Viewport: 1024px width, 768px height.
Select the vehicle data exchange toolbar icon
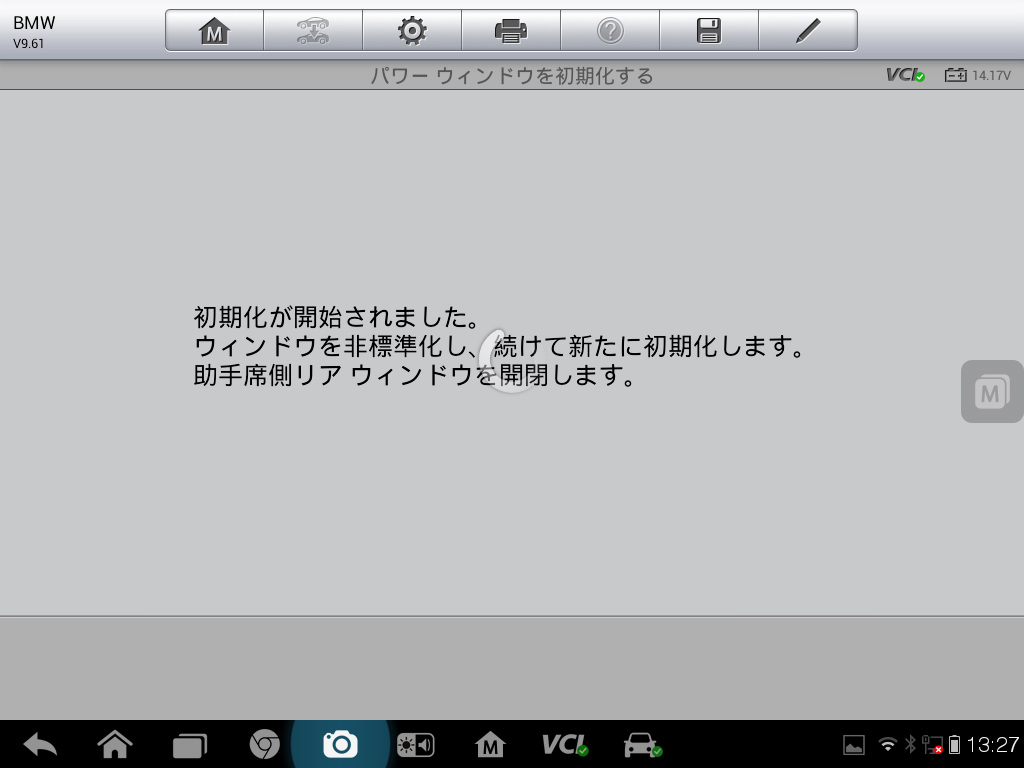pos(311,30)
